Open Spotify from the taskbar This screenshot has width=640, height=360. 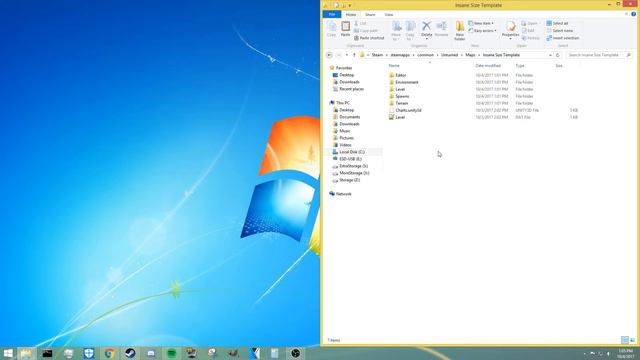click(x=172, y=353)
